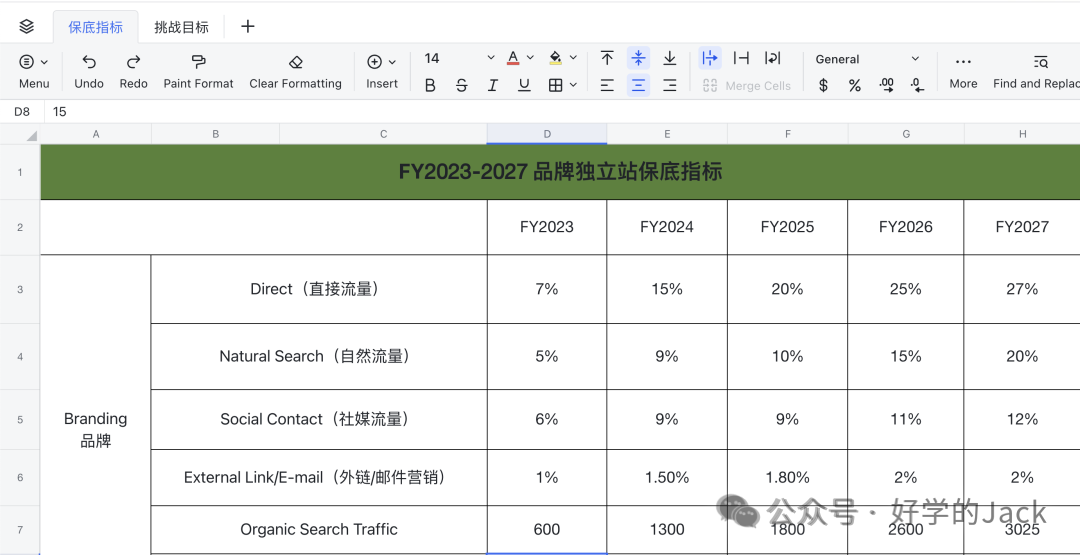Click the Social Contact（社媒流量）cell
The height and width of the screenshot is (555, 1080).
[319, 419]
